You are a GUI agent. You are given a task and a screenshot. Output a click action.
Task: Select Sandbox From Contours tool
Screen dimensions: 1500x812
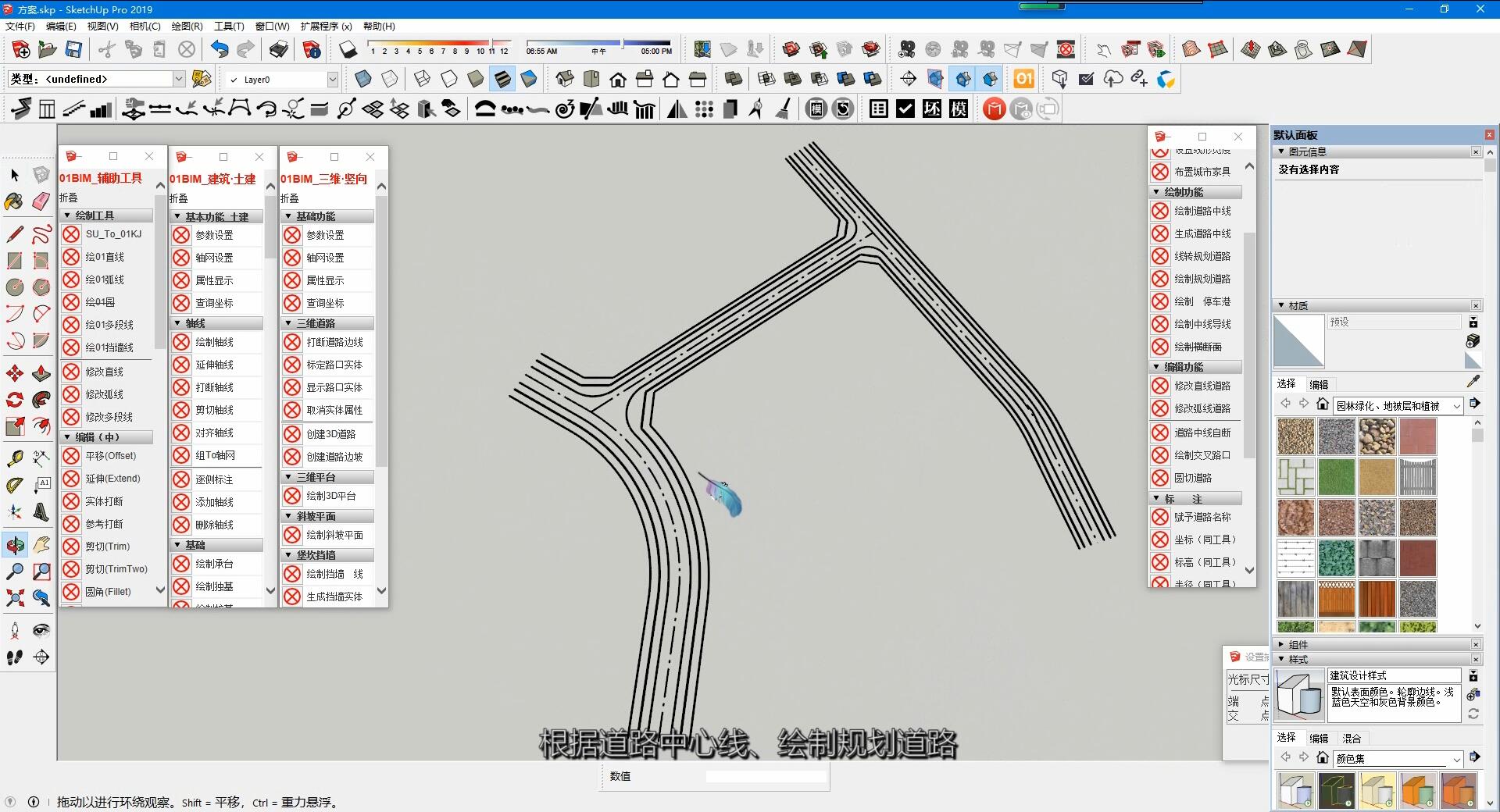(x=1191, y=50)
